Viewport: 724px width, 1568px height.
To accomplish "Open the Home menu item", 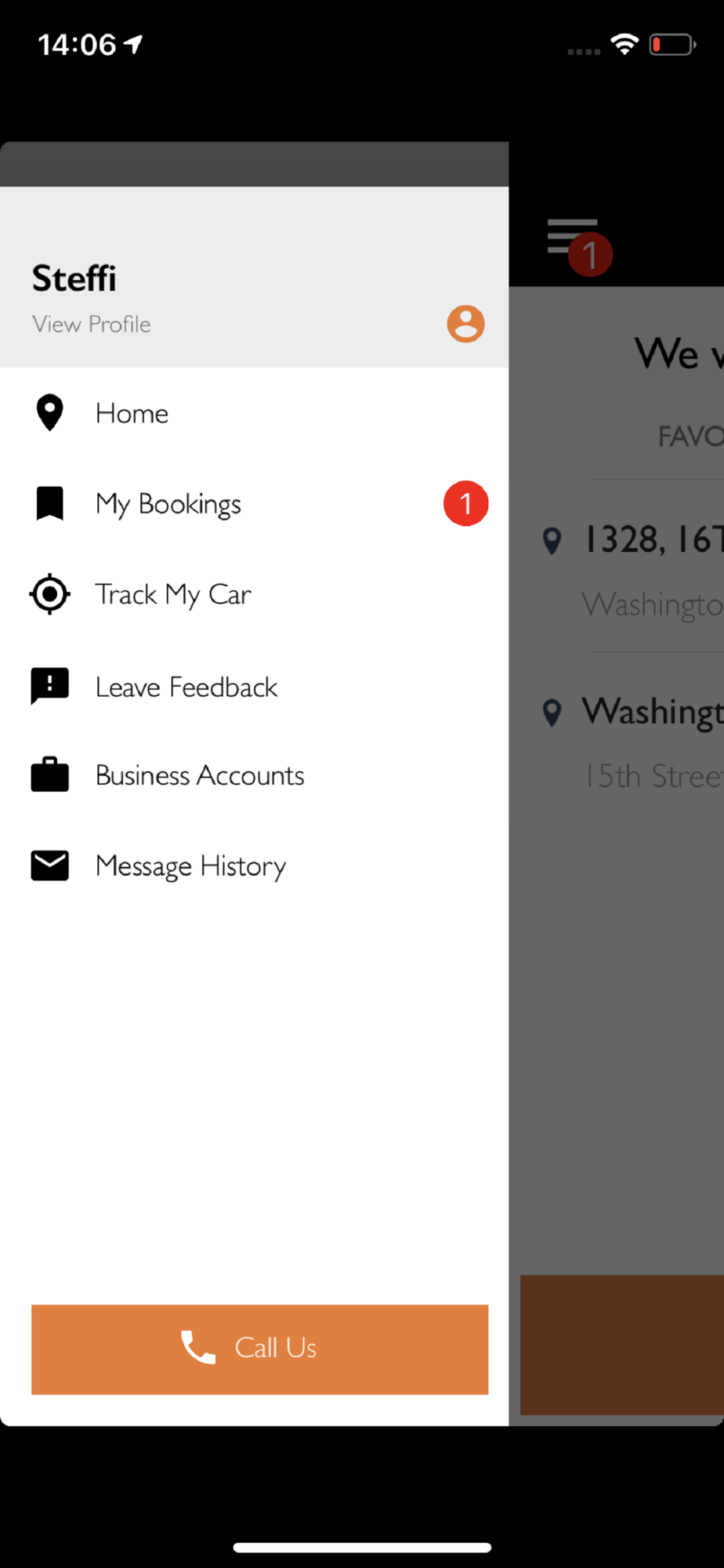I will (254, 413).
